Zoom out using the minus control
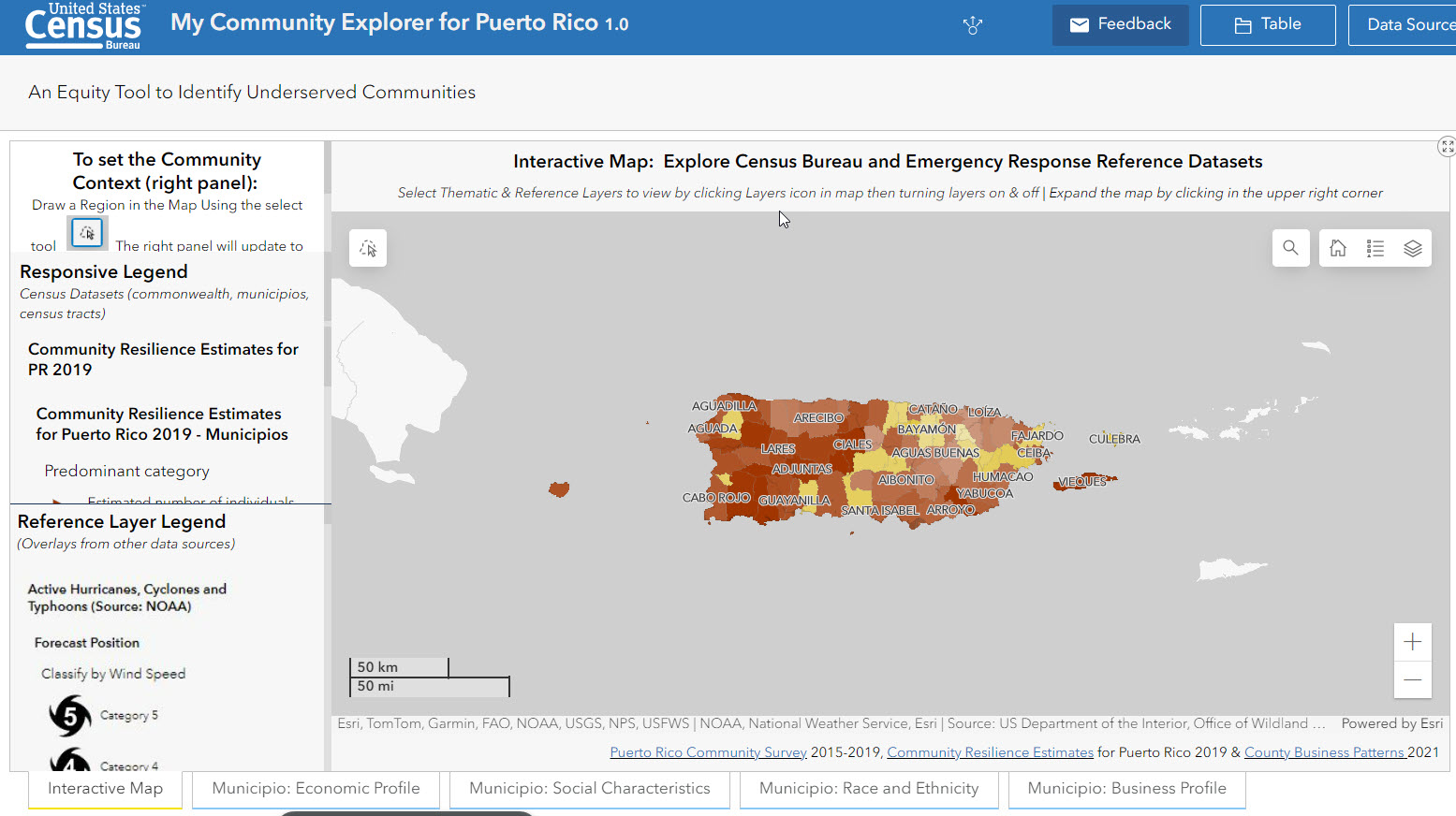 click(1412, 681)
